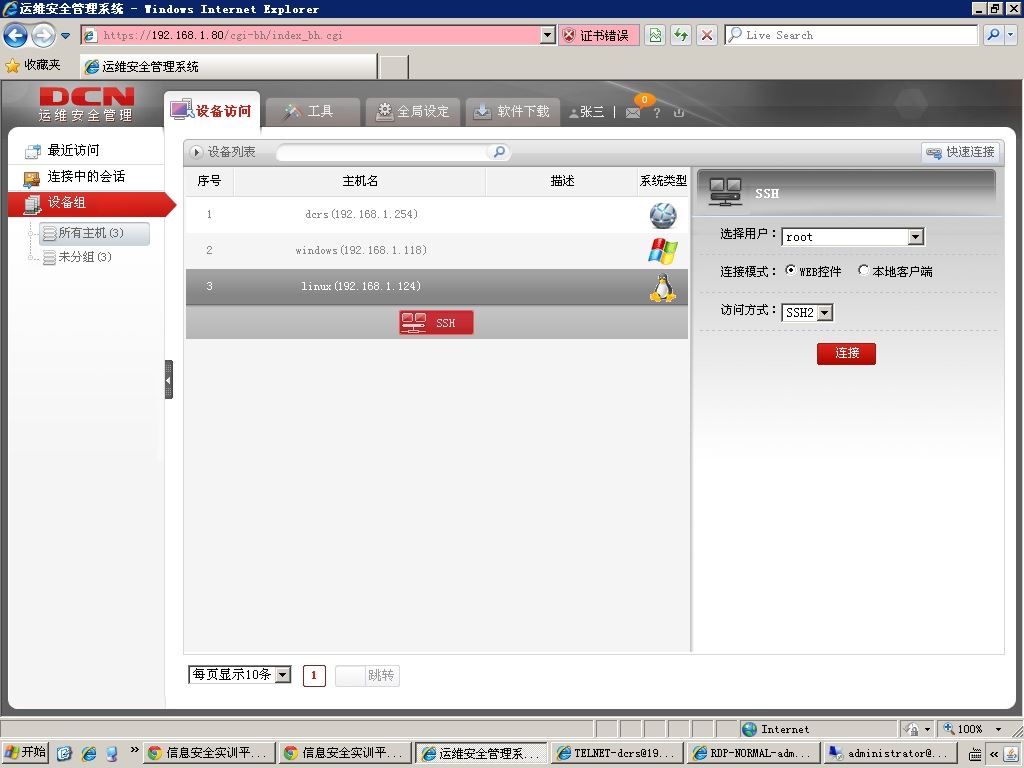Switch to the 软件下载 tab
The image size is (1024, 768).
pos(512,112)
